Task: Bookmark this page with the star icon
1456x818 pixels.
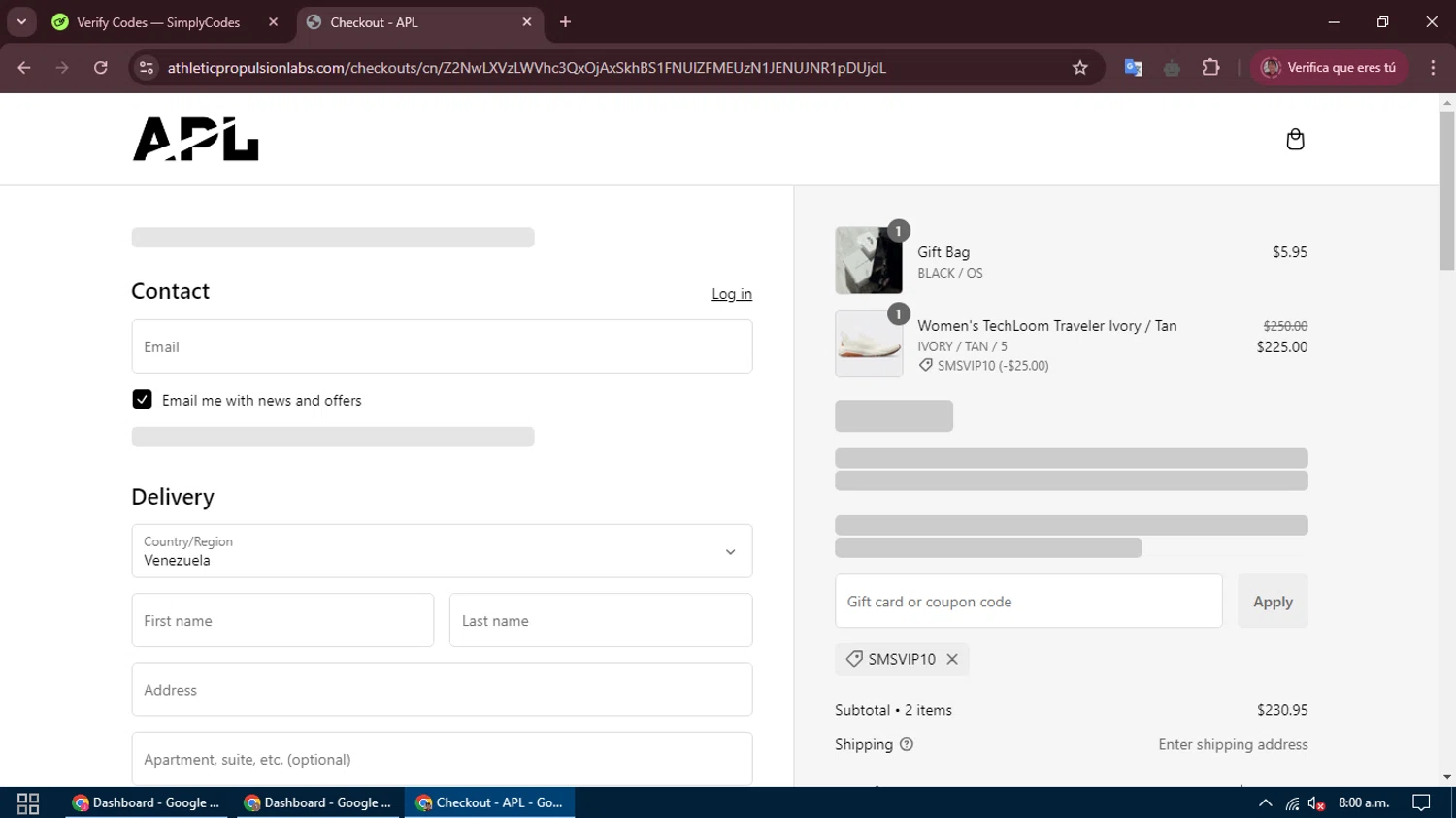Action: click(1080, 67)
